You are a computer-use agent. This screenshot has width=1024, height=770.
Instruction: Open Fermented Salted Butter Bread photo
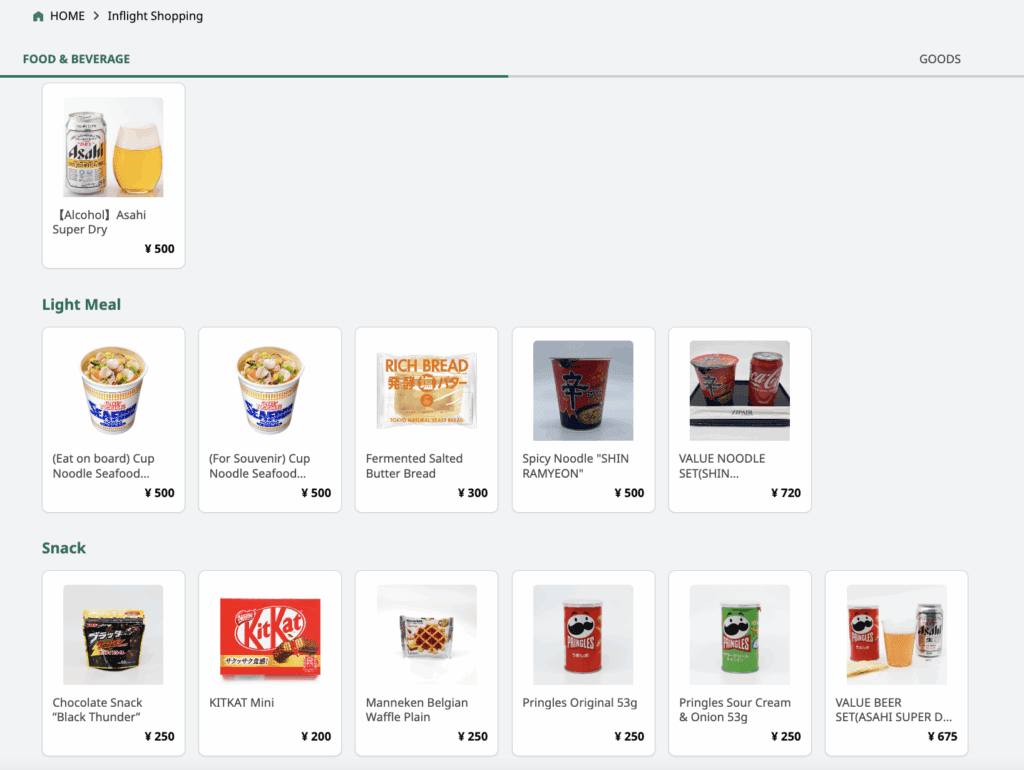point(426,390)
